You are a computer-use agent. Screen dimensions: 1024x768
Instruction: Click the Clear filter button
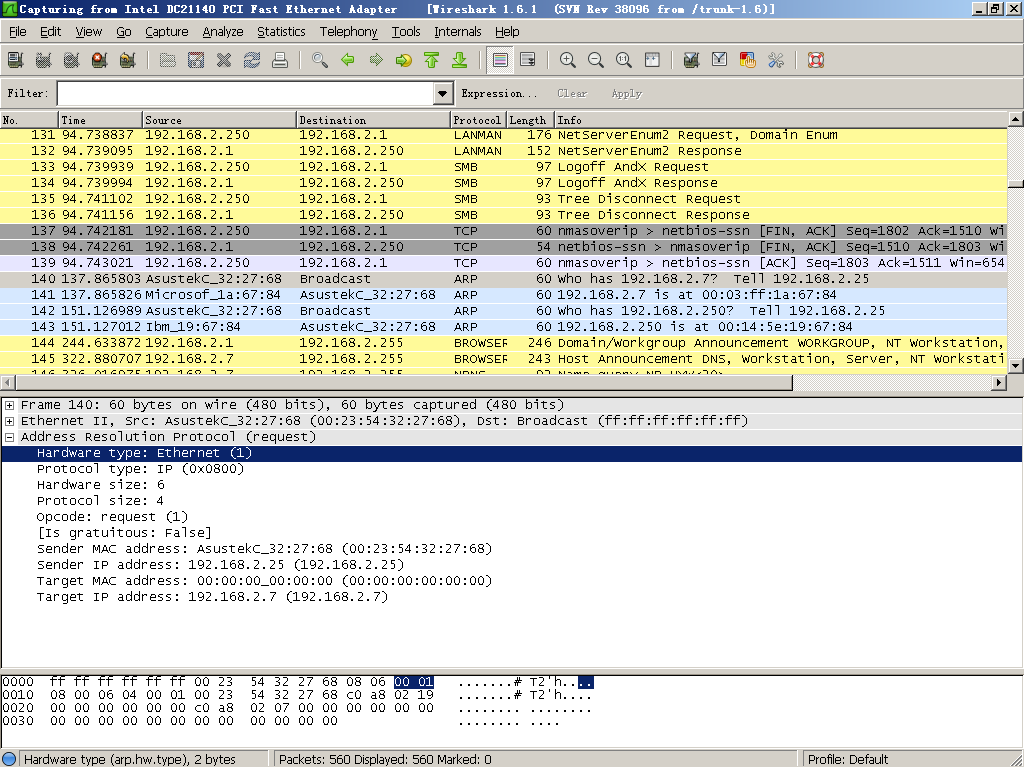tap(572, 93)
